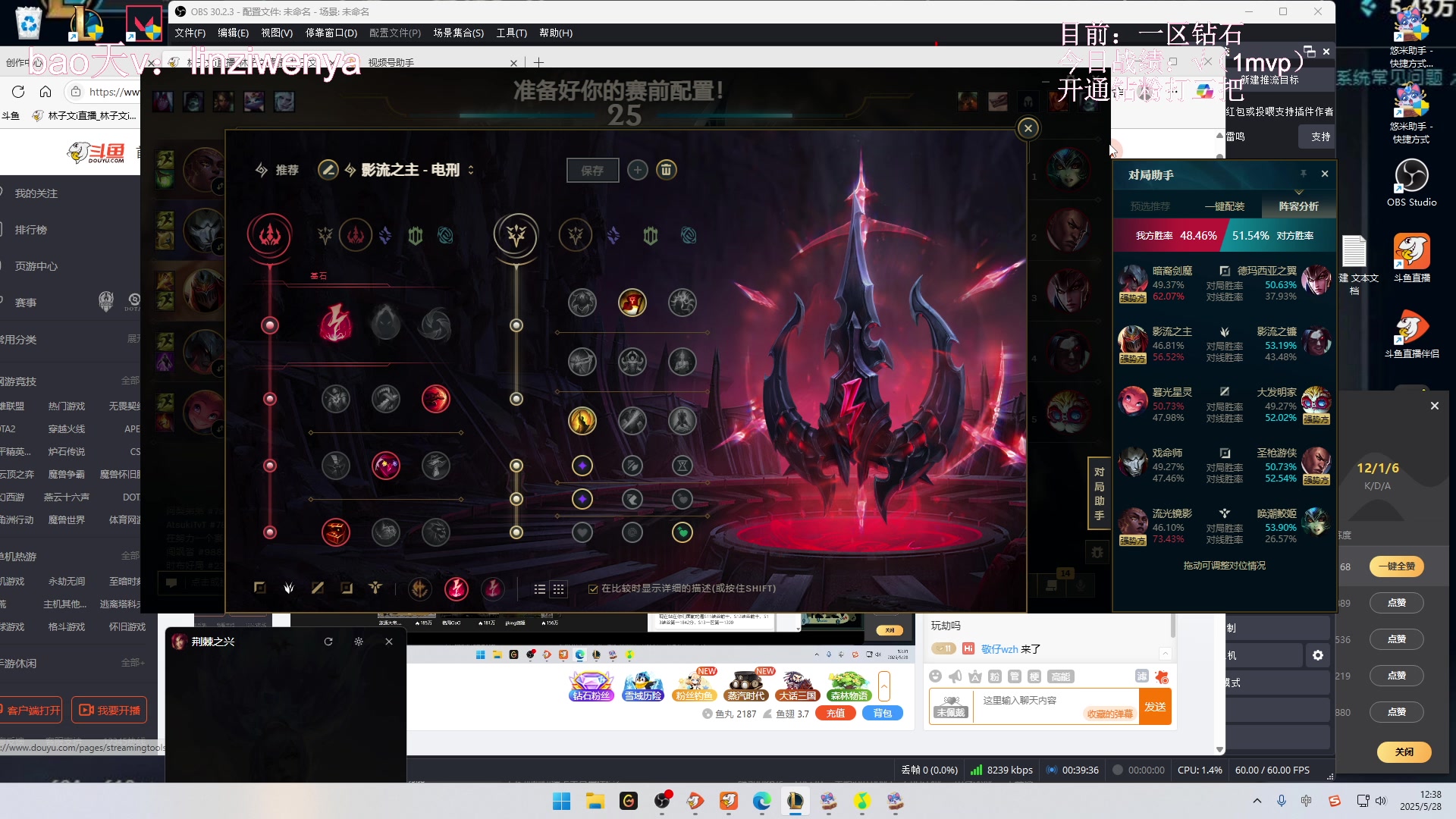Click the megaphone icon in chat toolbar
This screenshot has height=819, width=1456.
[x=955, y=676]
